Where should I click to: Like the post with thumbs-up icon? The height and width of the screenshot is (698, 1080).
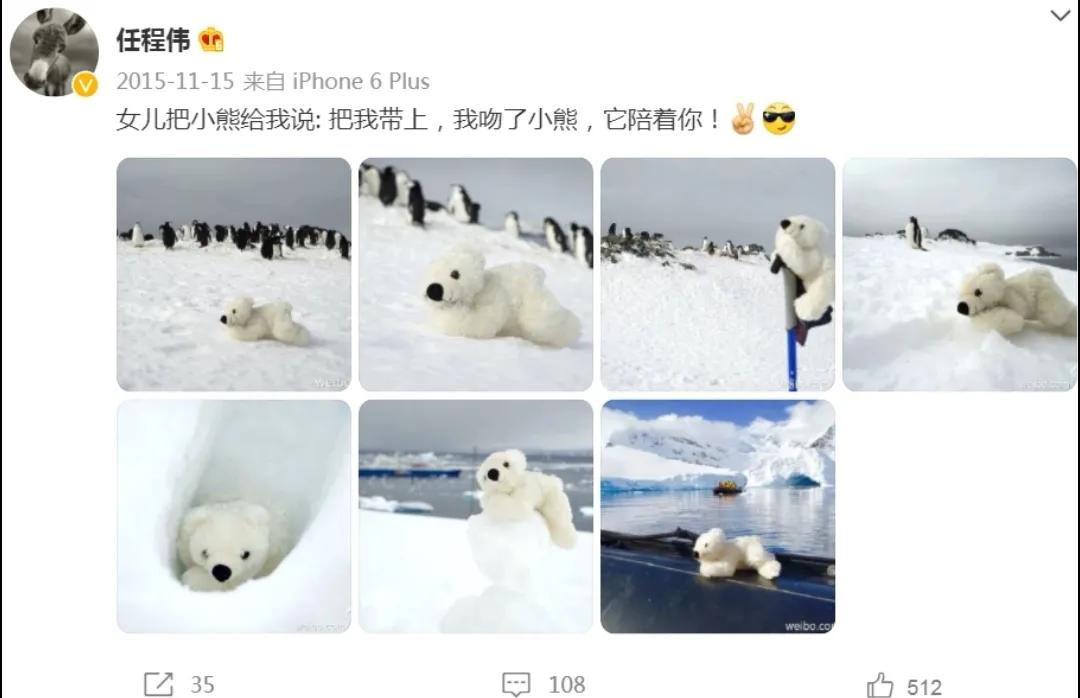tap(880, 686)
